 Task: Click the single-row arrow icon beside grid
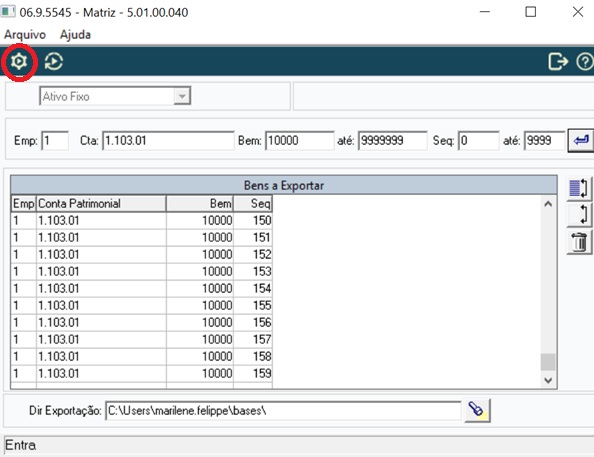click(x=579, y=215)
